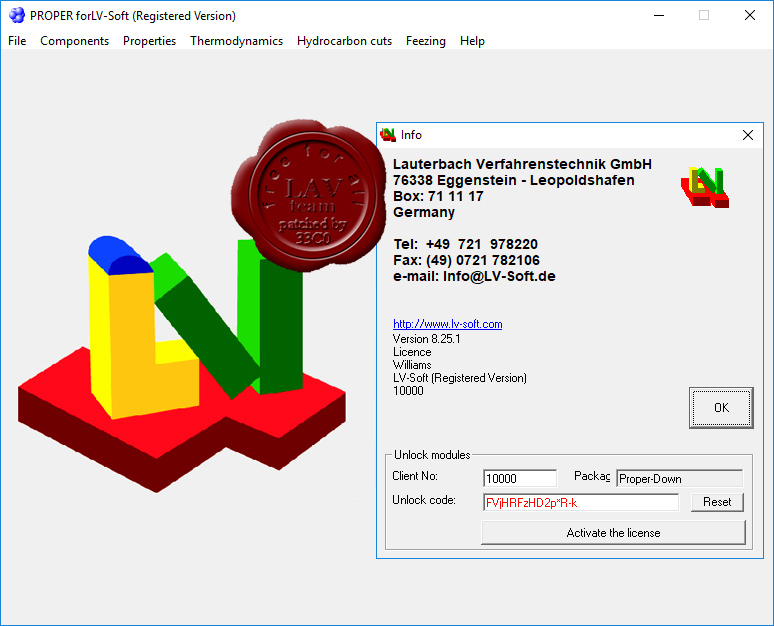Click the Client No input field
Viewport: 774px width, 626px height.
tap(520, 478)
